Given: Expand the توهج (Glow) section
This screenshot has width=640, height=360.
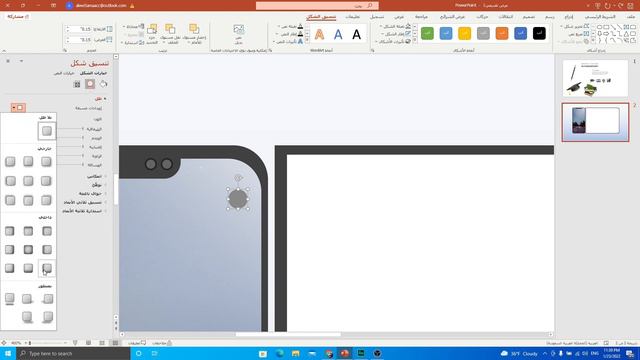Looking at the screenshot, I should click(x=98, y=185).
